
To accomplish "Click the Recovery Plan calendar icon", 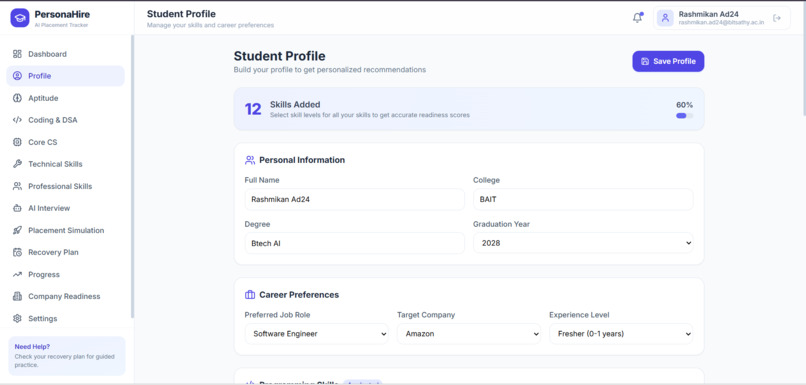I will tap(17, 252).
